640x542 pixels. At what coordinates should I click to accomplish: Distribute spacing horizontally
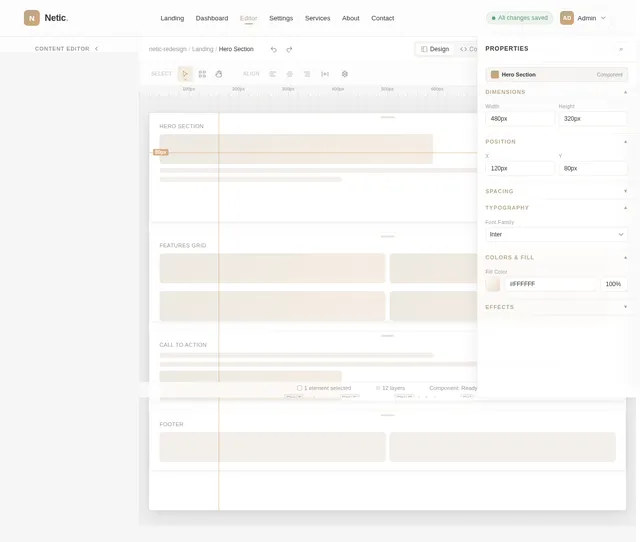(x=325, y=74)
